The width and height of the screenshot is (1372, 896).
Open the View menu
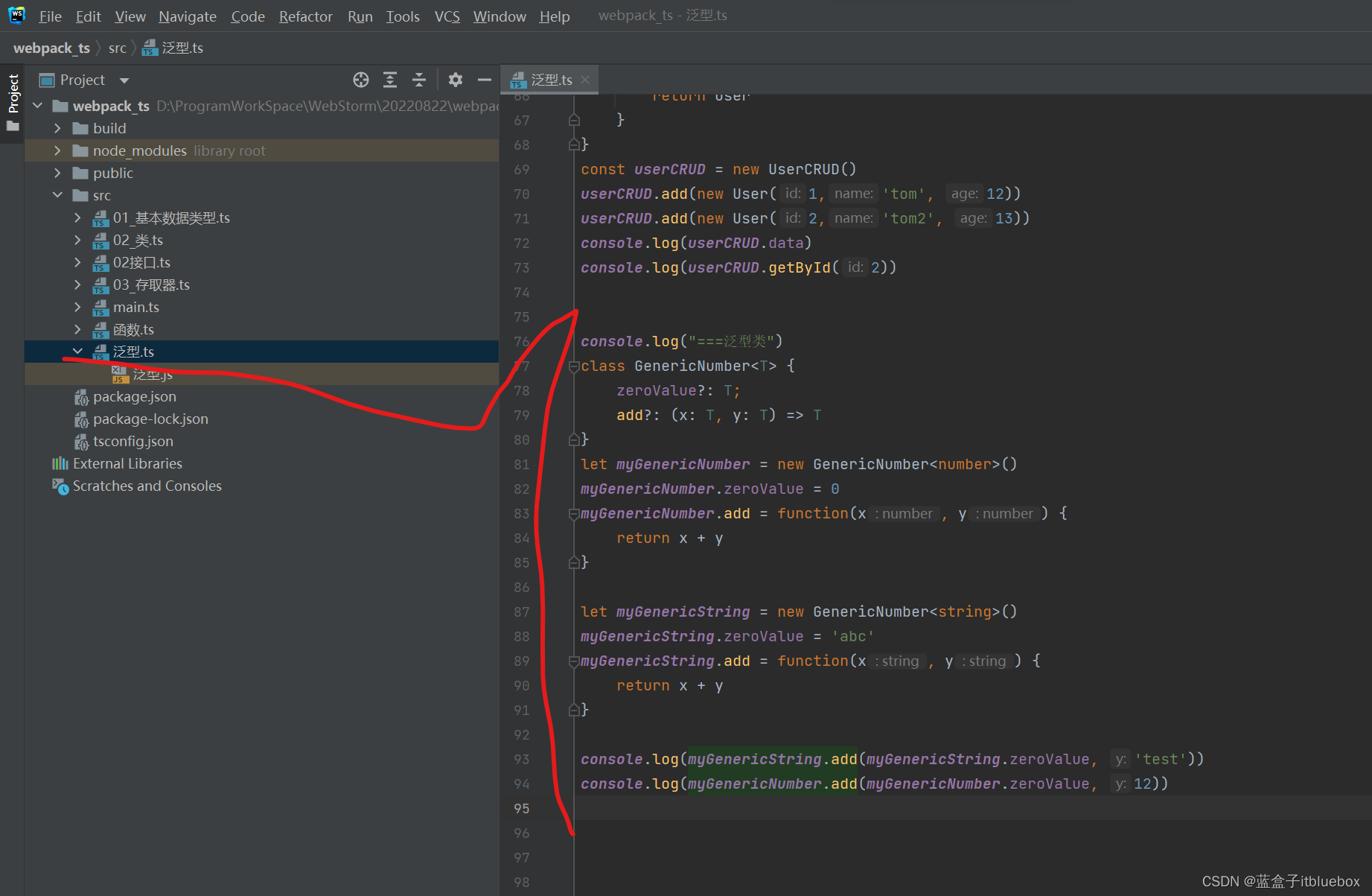pyautogui.click(x=130, y=16)
